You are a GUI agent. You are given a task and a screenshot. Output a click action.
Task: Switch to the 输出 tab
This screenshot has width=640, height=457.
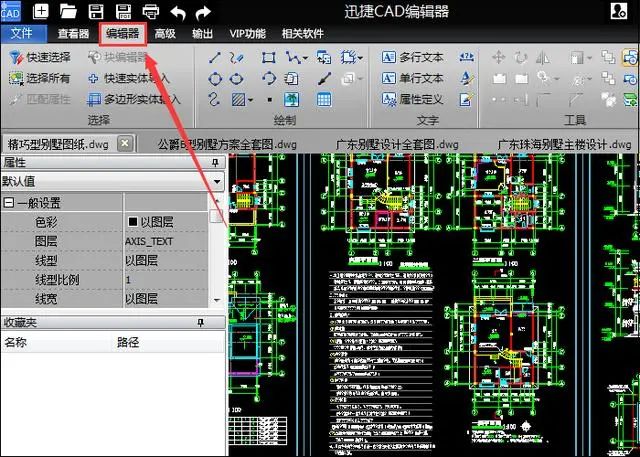(x=202, y=34)
